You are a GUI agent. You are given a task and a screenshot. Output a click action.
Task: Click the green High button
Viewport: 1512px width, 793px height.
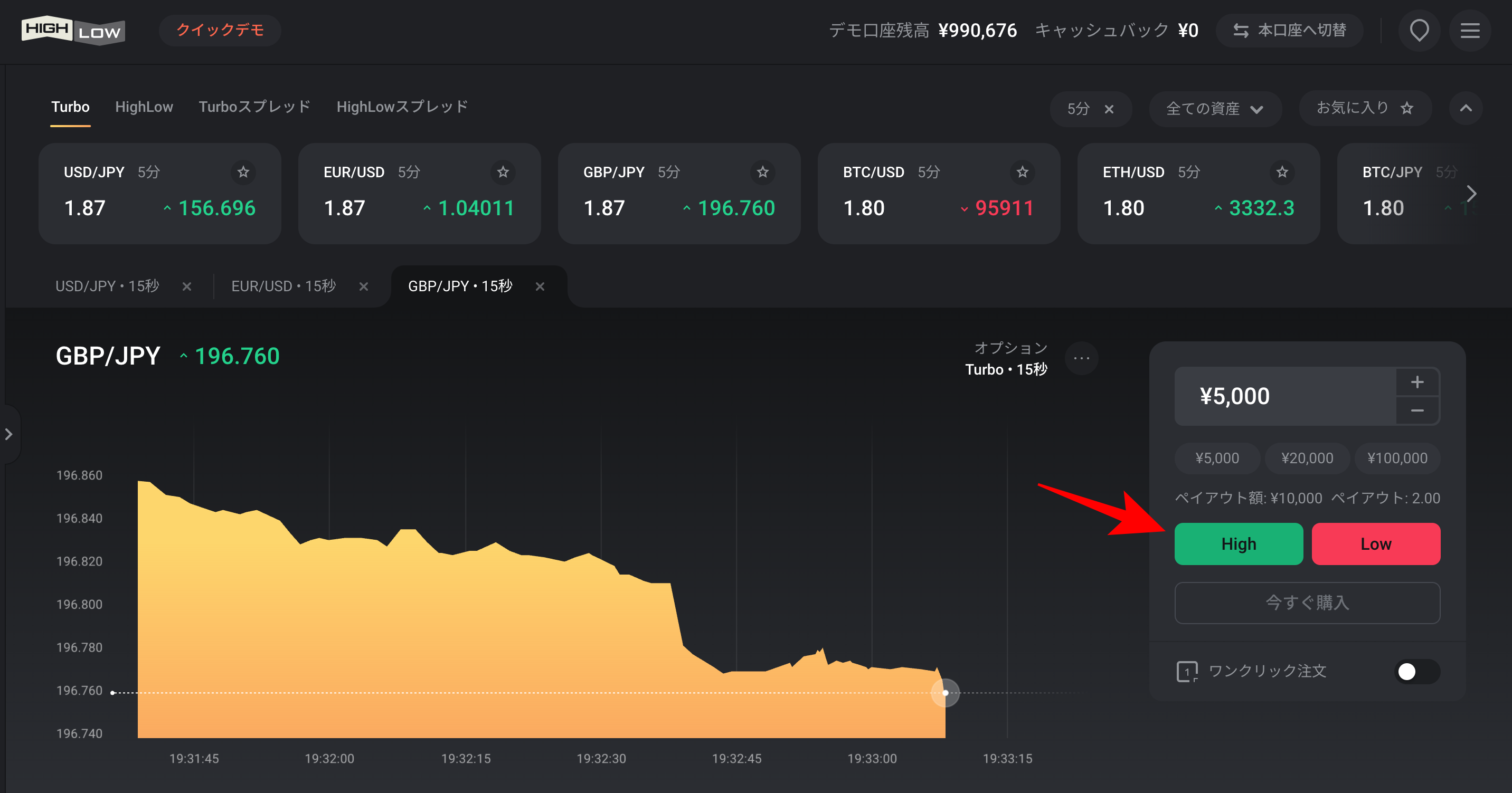point(1239,544)
